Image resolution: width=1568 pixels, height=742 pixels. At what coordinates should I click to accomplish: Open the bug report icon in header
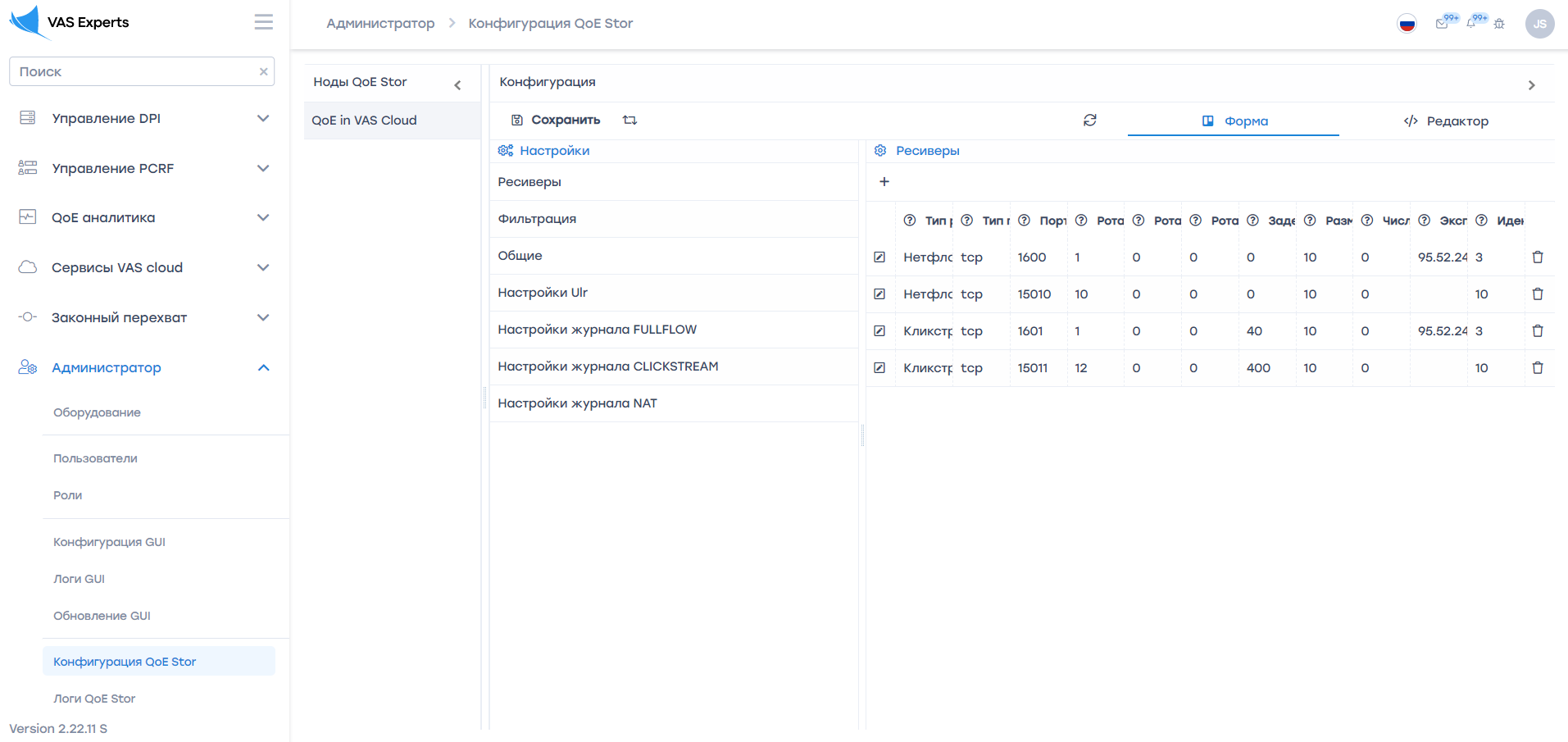(1499, 24)
